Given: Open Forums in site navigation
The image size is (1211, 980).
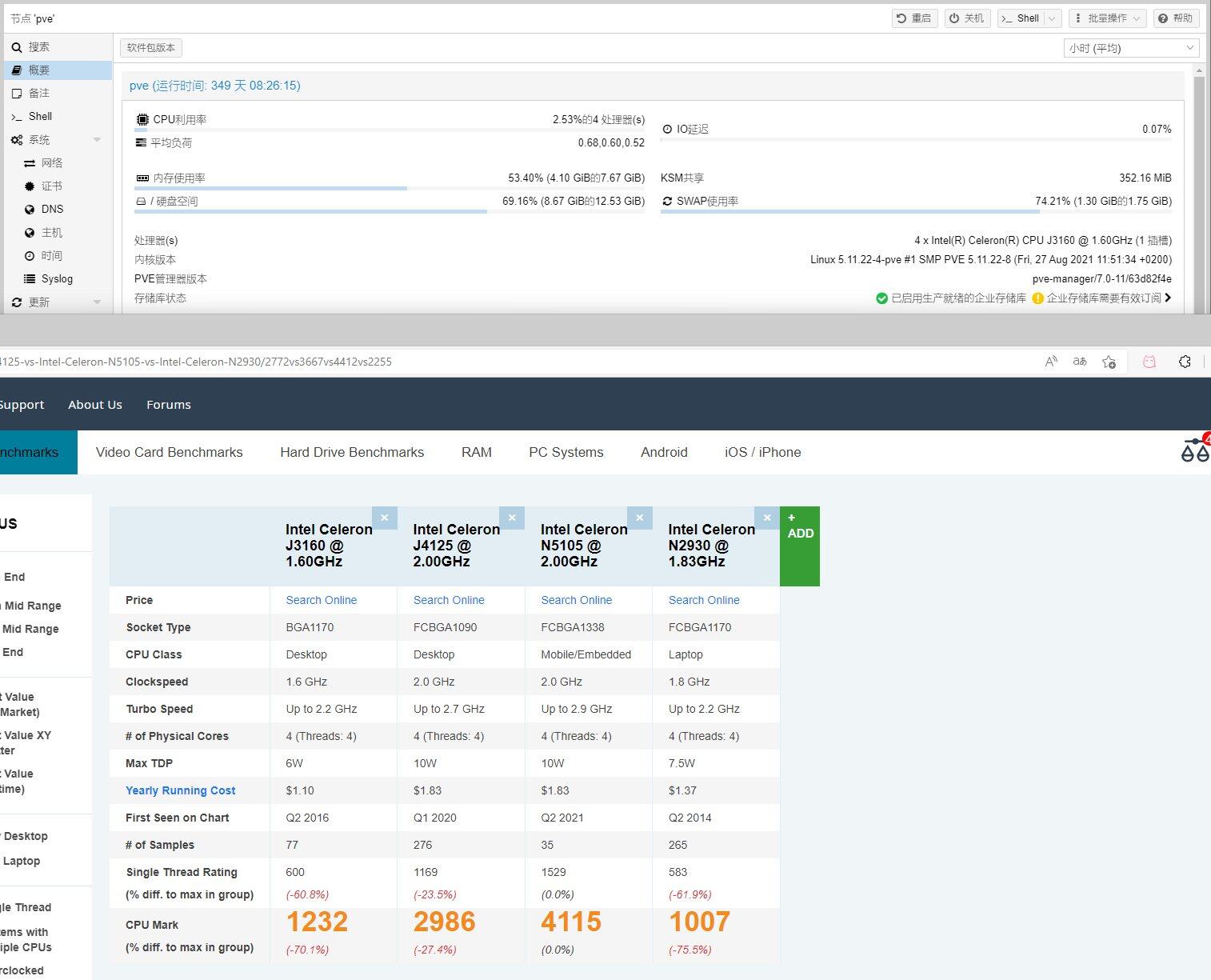Looking at the screenshot, I should [169, 405].
